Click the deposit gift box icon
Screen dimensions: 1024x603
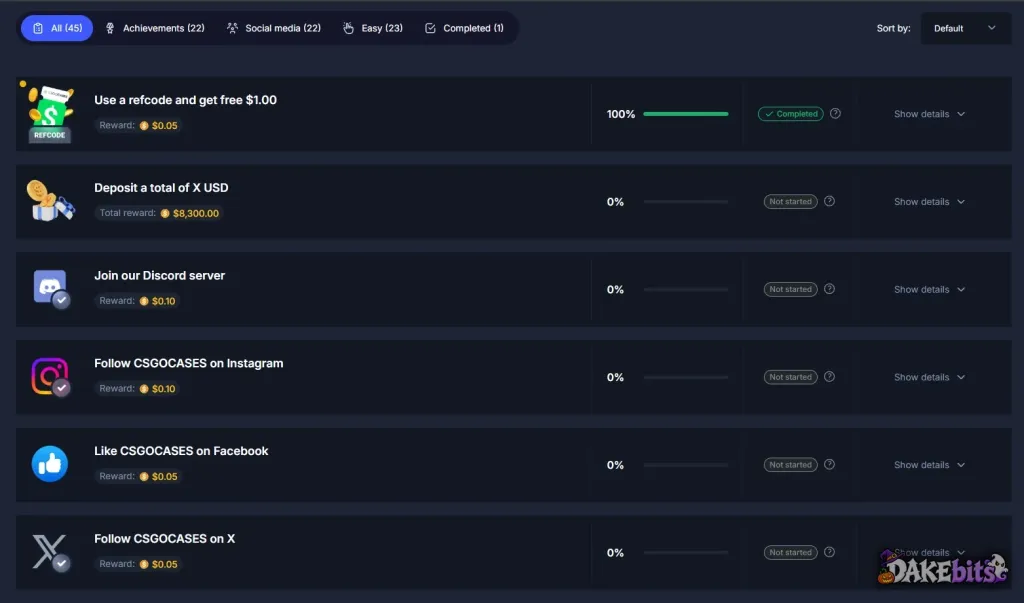click(x=50, y=201)
